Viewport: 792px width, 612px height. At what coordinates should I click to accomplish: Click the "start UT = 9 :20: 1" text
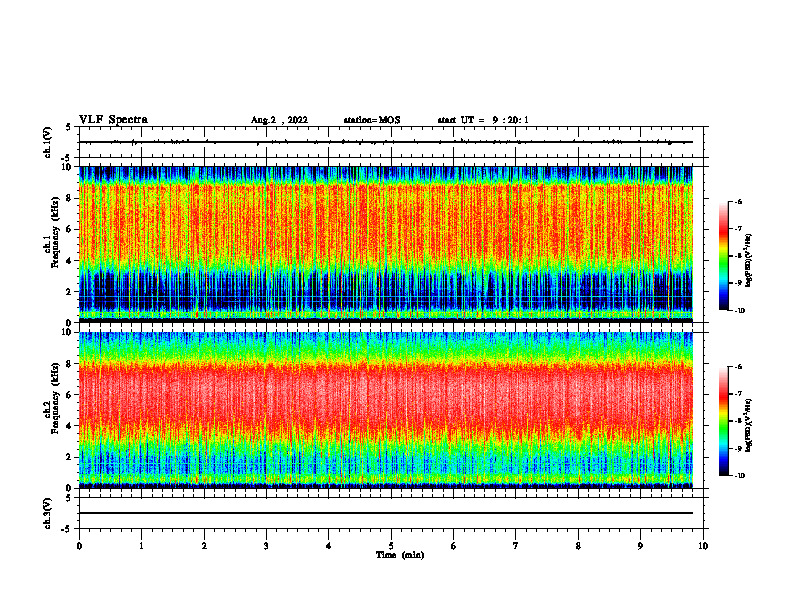[483, 120]
